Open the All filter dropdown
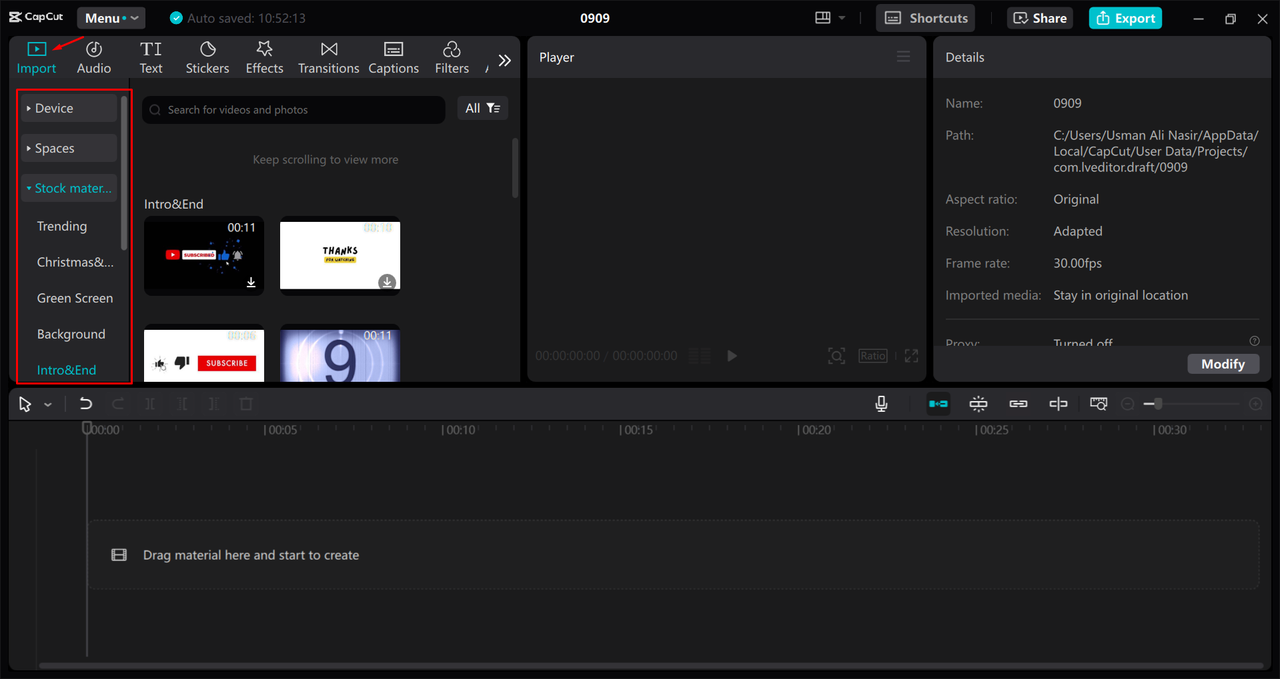Screen dimensions: 1280x679 point(483,108)
